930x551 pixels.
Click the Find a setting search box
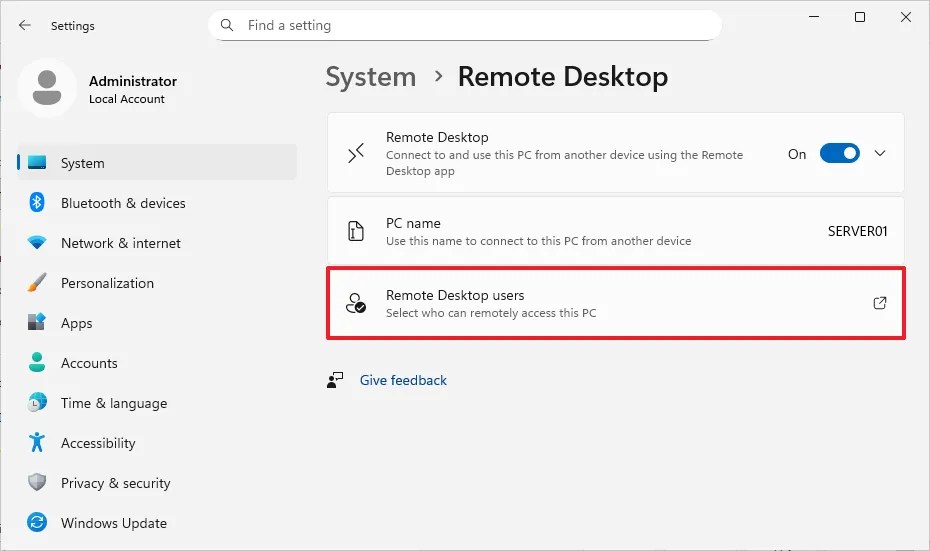(x=465, y=25)
